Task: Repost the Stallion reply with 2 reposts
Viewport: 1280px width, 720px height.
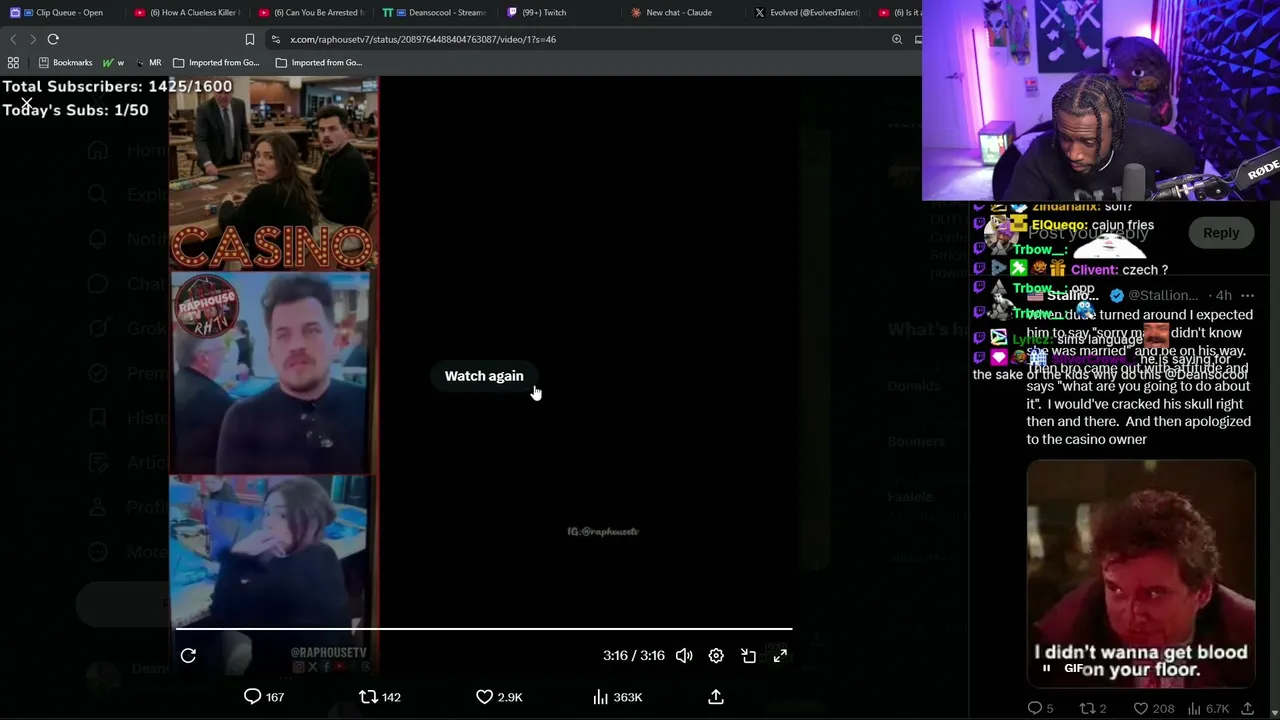Action: pos(1093,708)
